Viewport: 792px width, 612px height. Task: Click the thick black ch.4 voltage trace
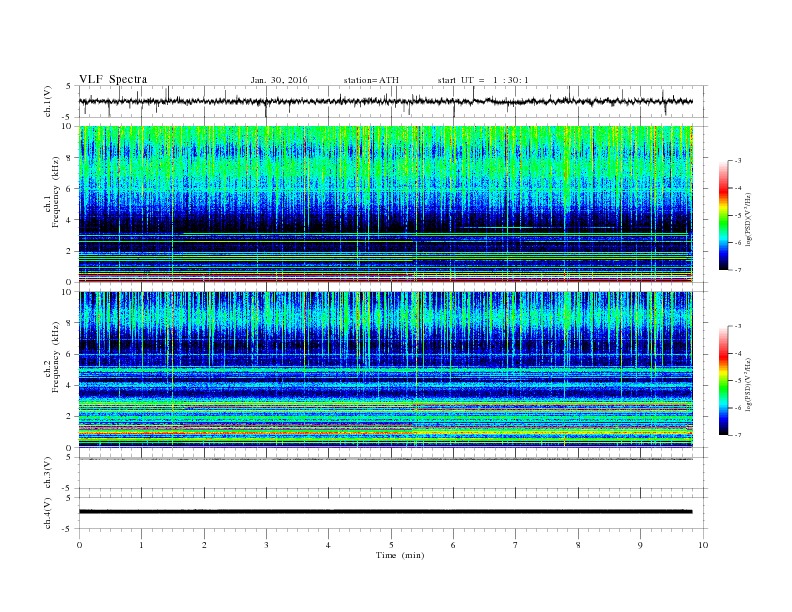tap(385, 512)
